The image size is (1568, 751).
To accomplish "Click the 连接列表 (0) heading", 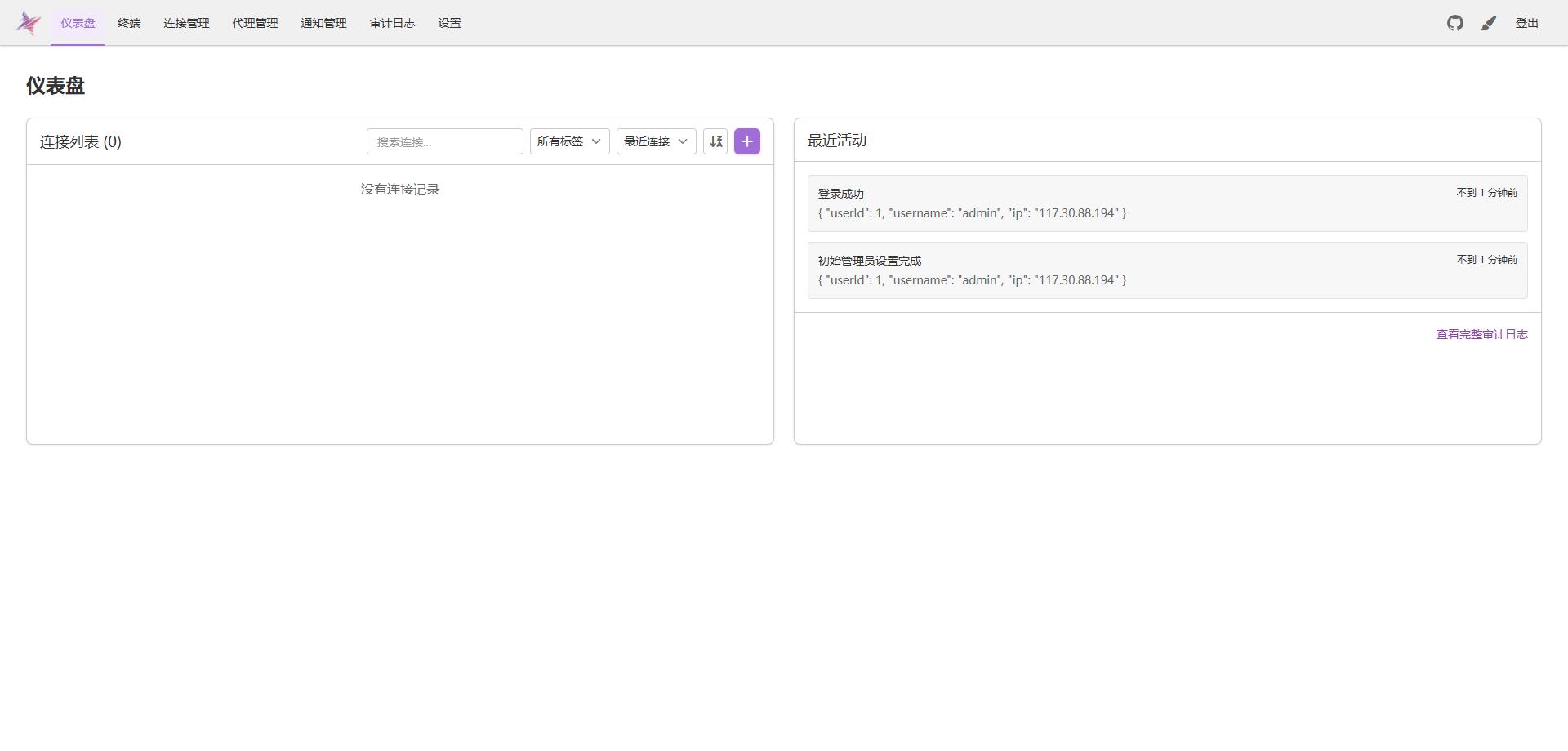I will tap(81, 141).
